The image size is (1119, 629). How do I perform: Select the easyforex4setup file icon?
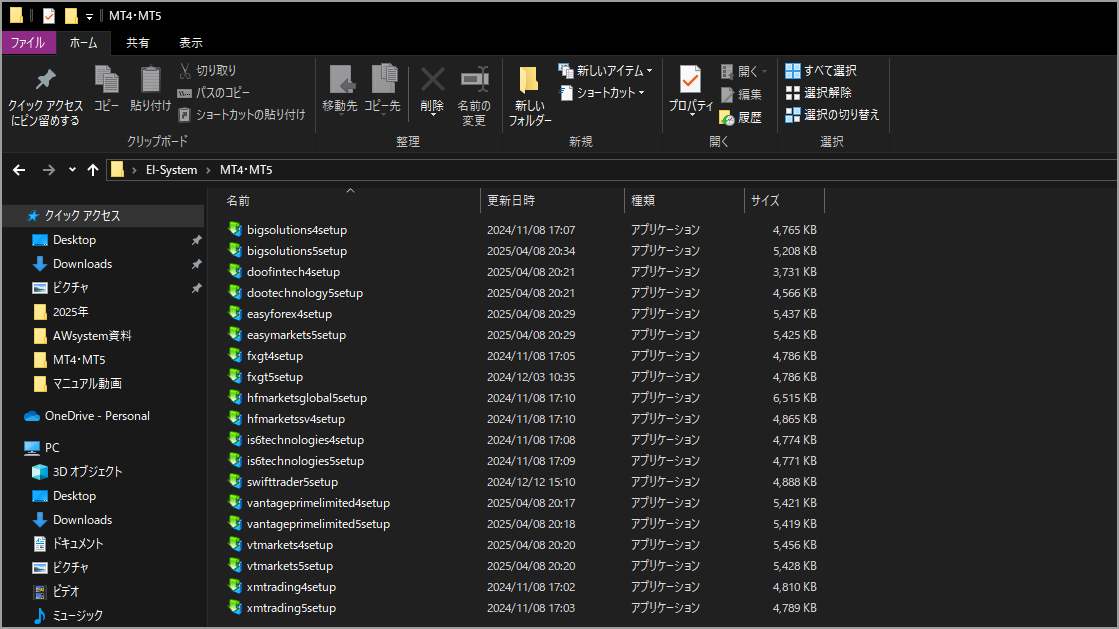pyautogui.click(x=235, y=313)
